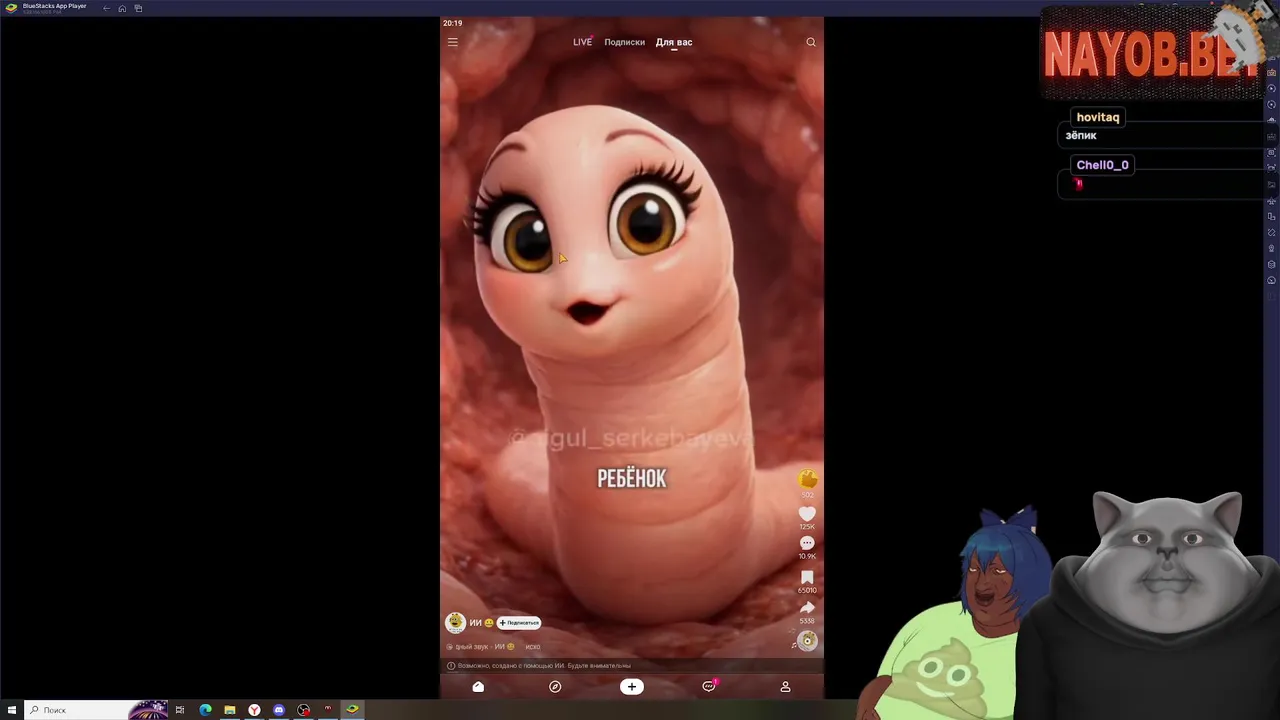
Task: Bookmark the video with the save icon
Action: point(807,577)
